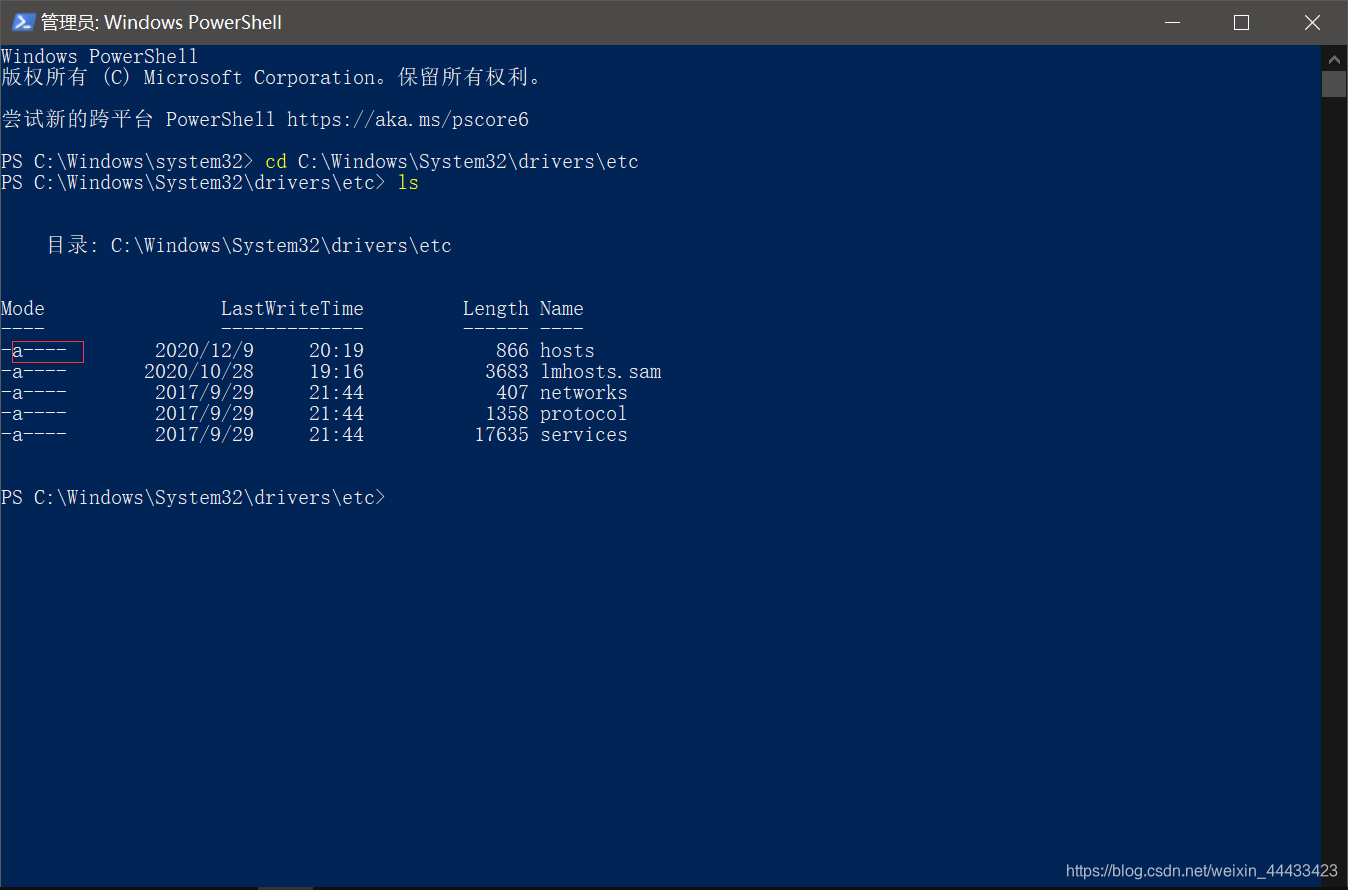1348x890 pixels.
Task: Click the 'protocol' file name
Action: pyautogui.click(x=584, y=414)
